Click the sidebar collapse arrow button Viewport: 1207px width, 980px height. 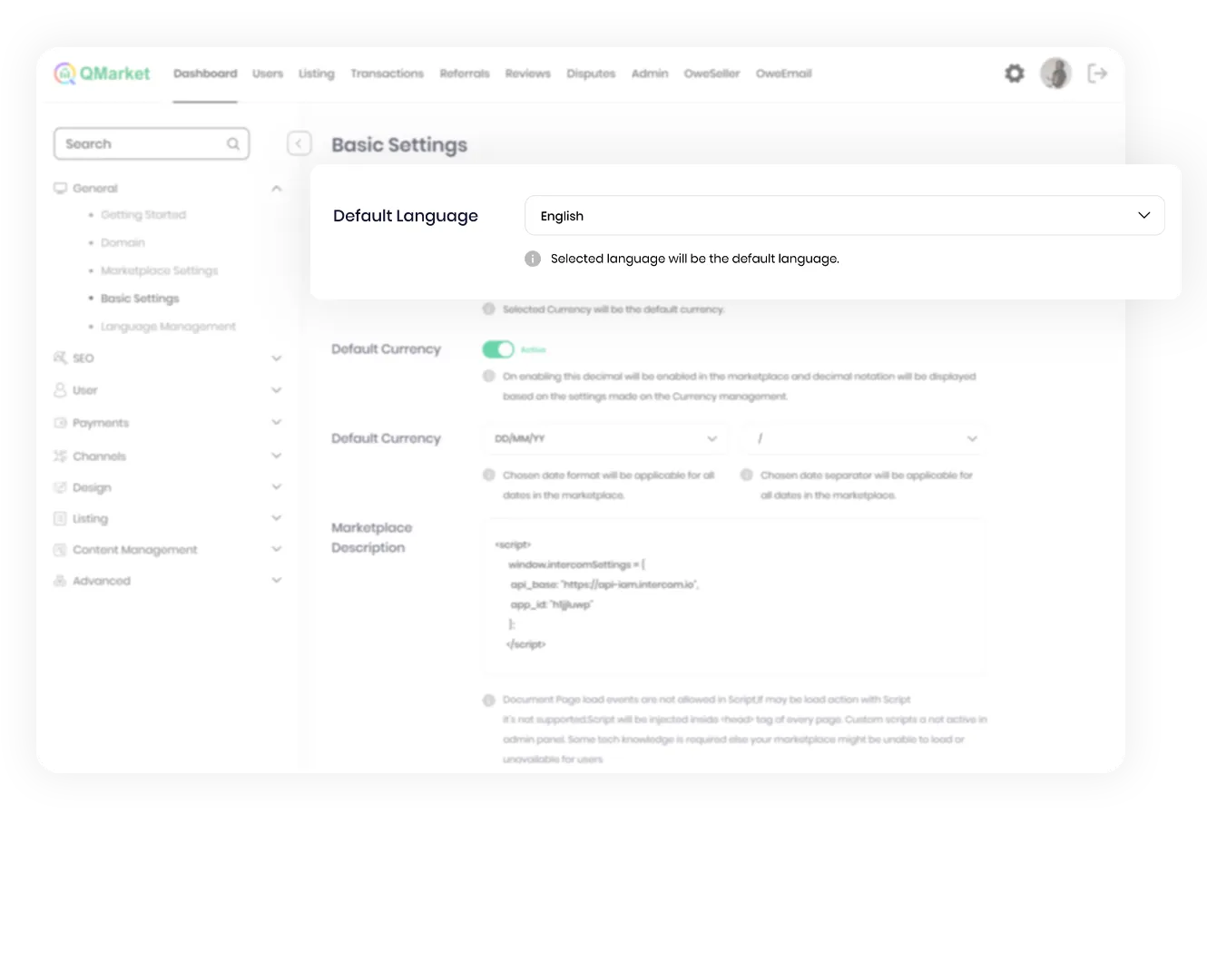coord(299,143)
